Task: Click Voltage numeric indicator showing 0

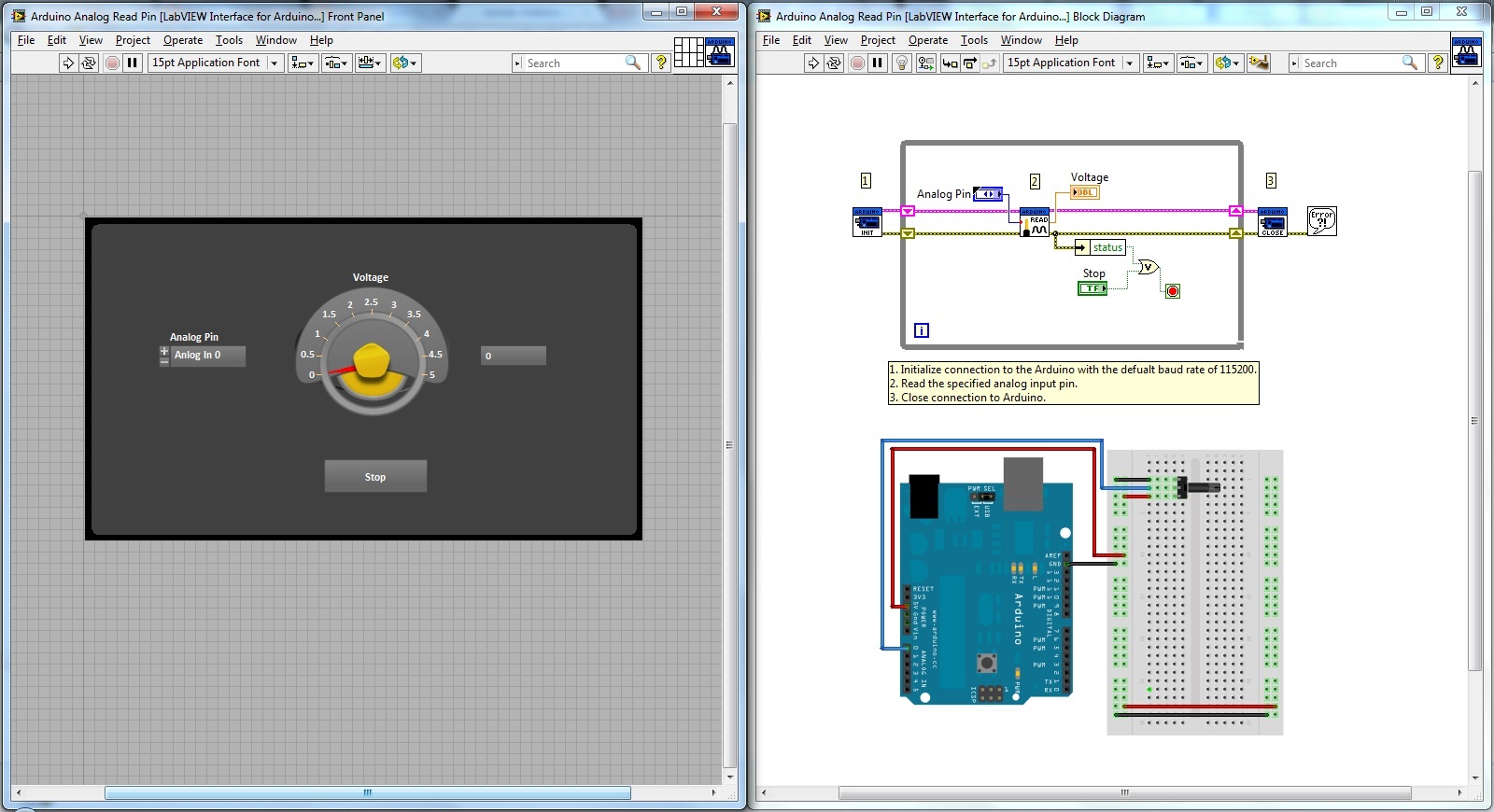Action: (514, 356)
